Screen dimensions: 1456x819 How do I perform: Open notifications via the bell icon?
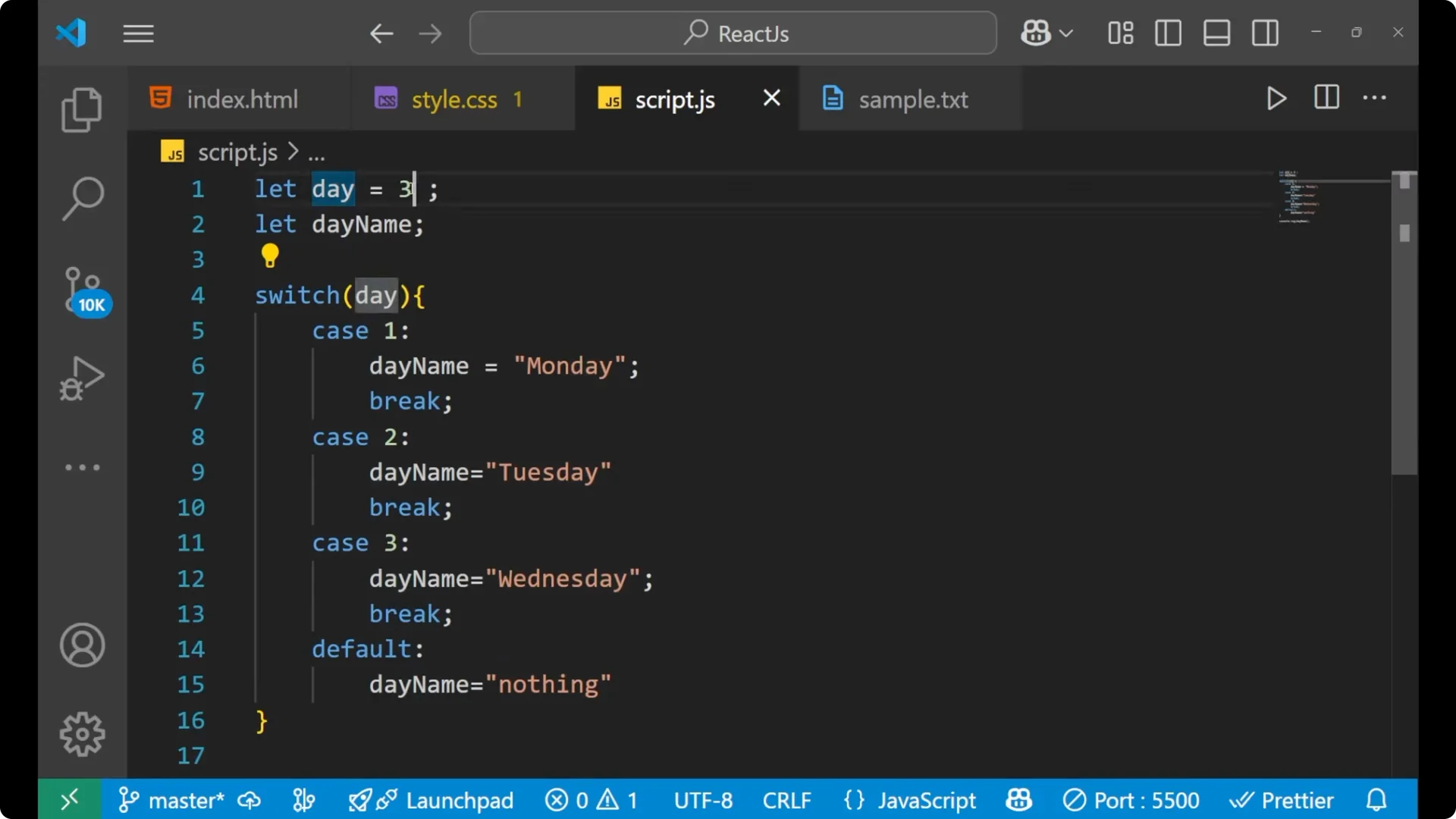pos(1375,799)
